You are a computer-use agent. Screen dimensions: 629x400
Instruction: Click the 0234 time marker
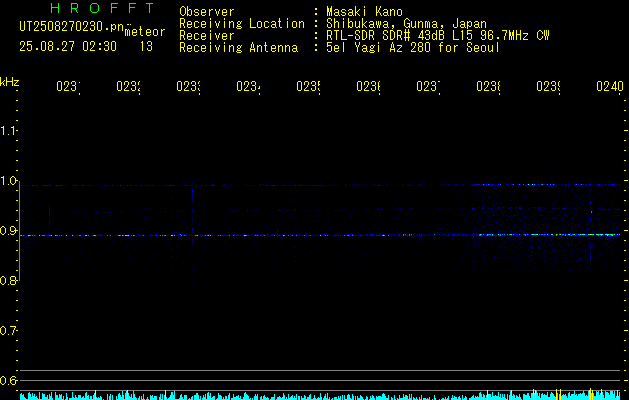coord(248,86)
